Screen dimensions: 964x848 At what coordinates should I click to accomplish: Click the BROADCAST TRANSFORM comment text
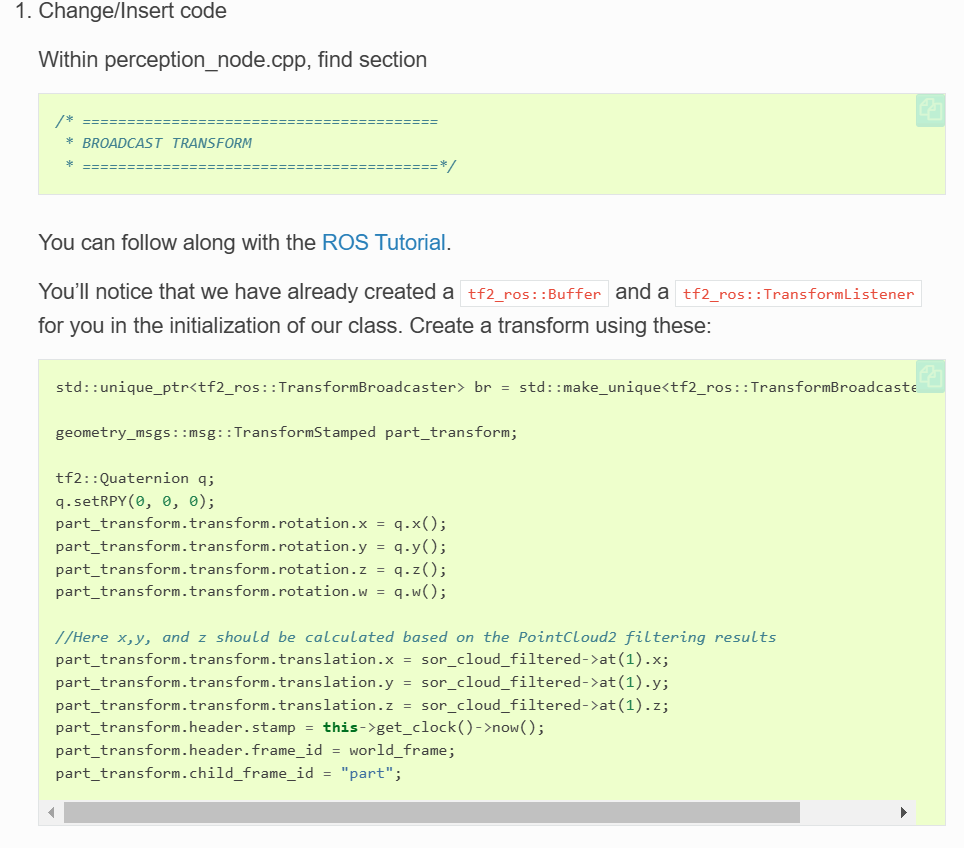click(x=166, y=143)
